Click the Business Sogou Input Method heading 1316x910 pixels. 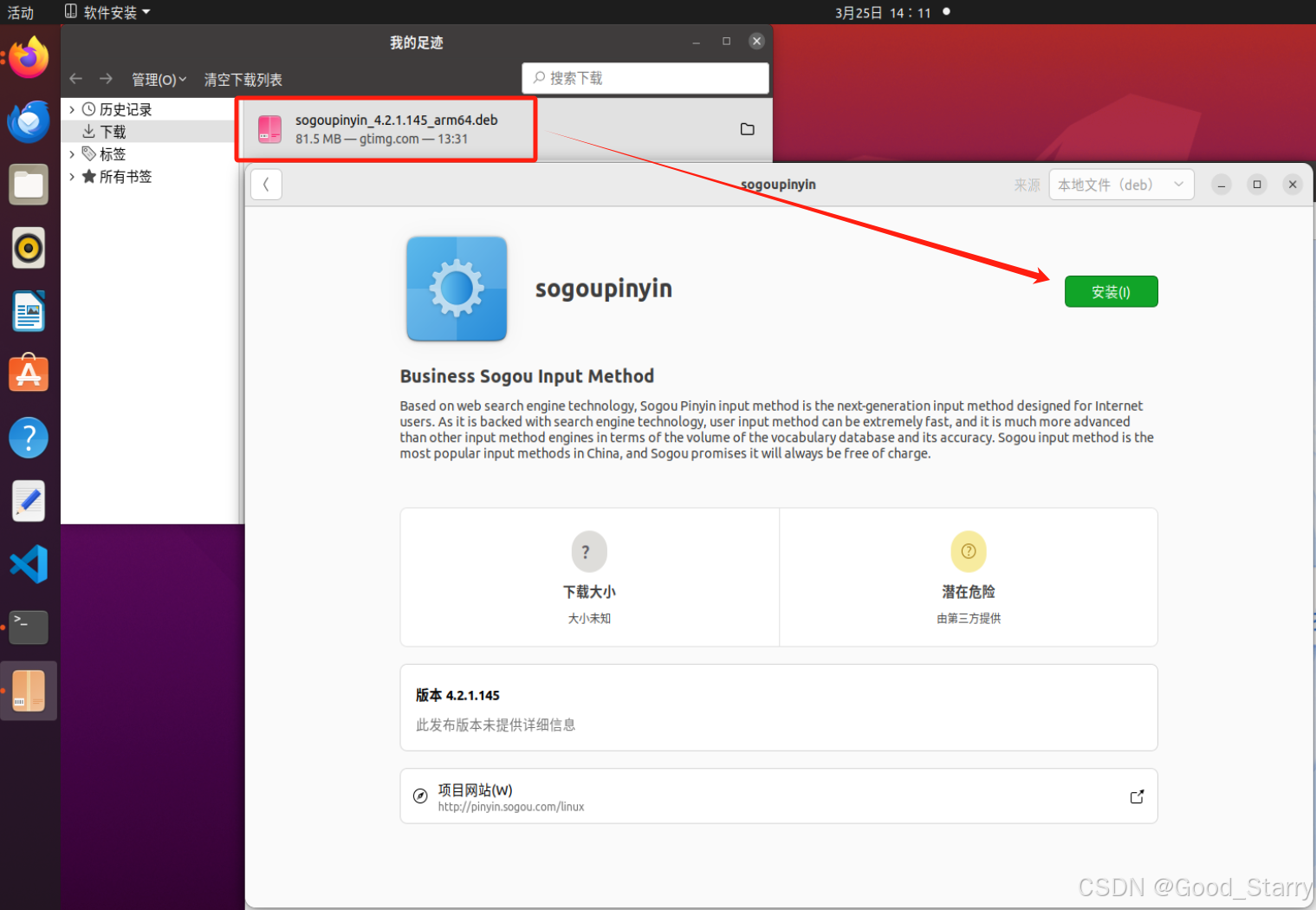pos(527,376)
